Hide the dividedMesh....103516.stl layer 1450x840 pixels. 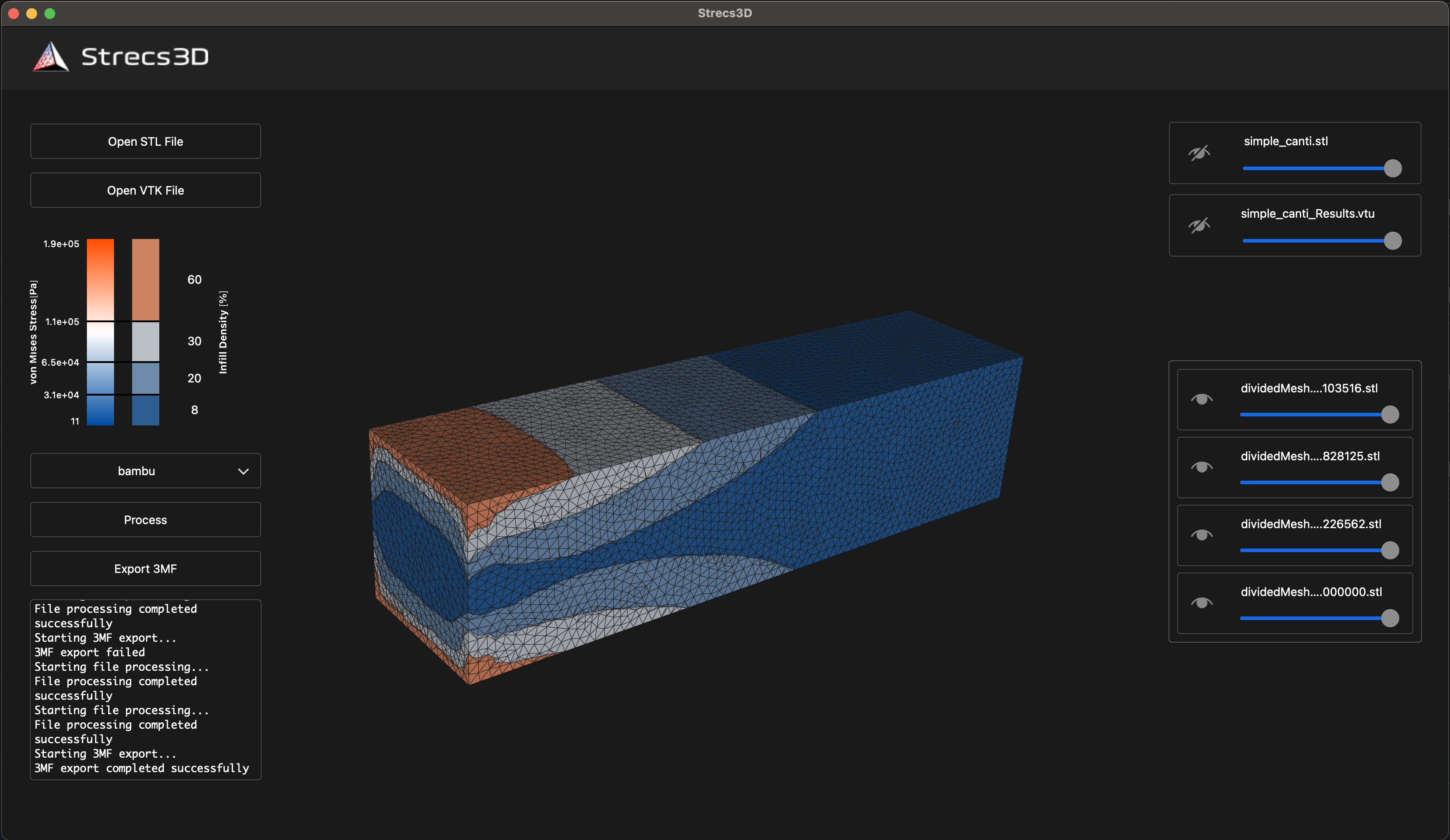1202,399
